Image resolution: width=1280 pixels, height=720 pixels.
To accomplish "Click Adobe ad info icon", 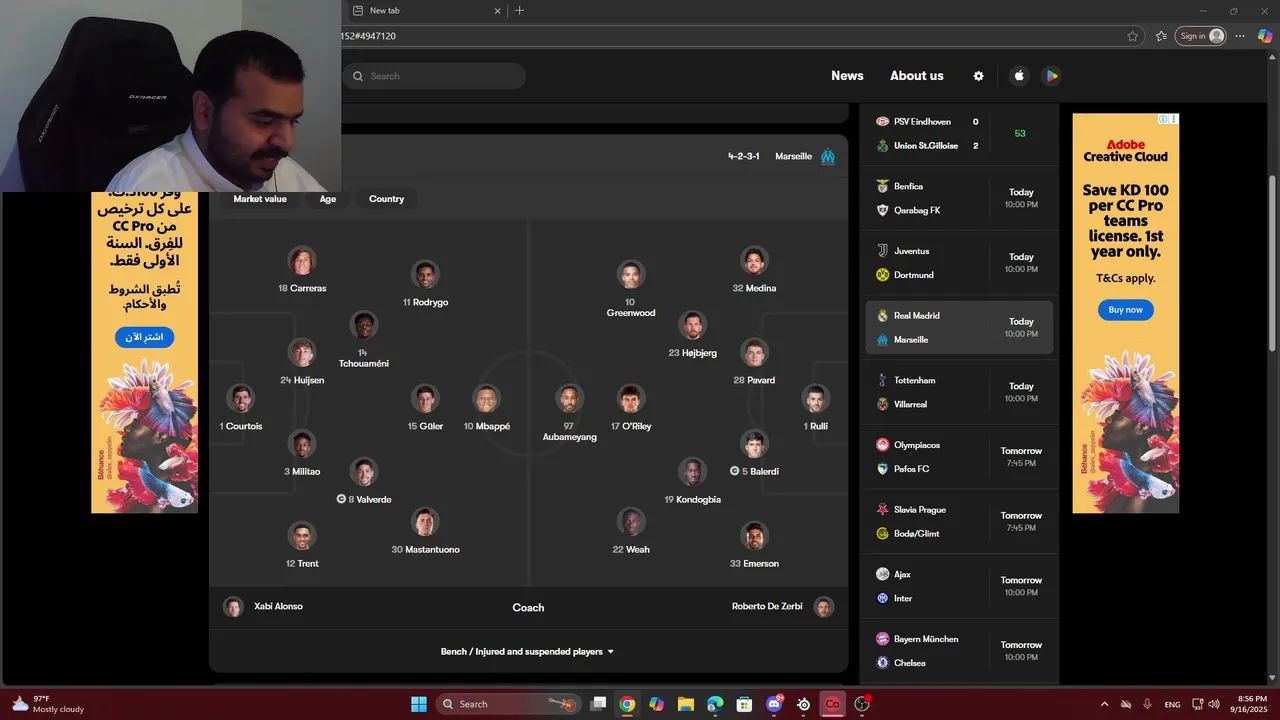I will (1163, 119).
